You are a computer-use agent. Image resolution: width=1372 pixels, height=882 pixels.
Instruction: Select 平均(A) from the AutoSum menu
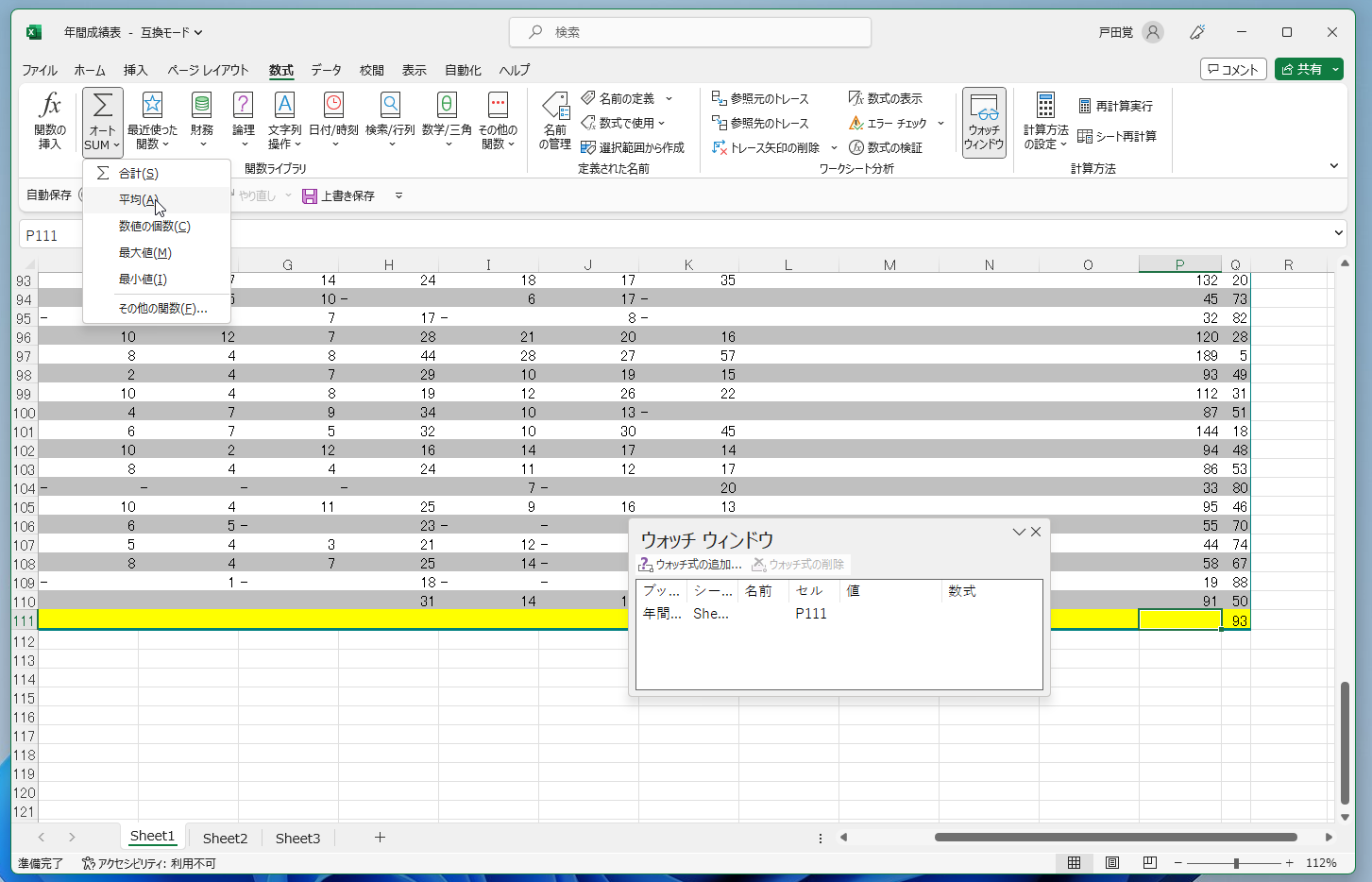pos(139,200)
